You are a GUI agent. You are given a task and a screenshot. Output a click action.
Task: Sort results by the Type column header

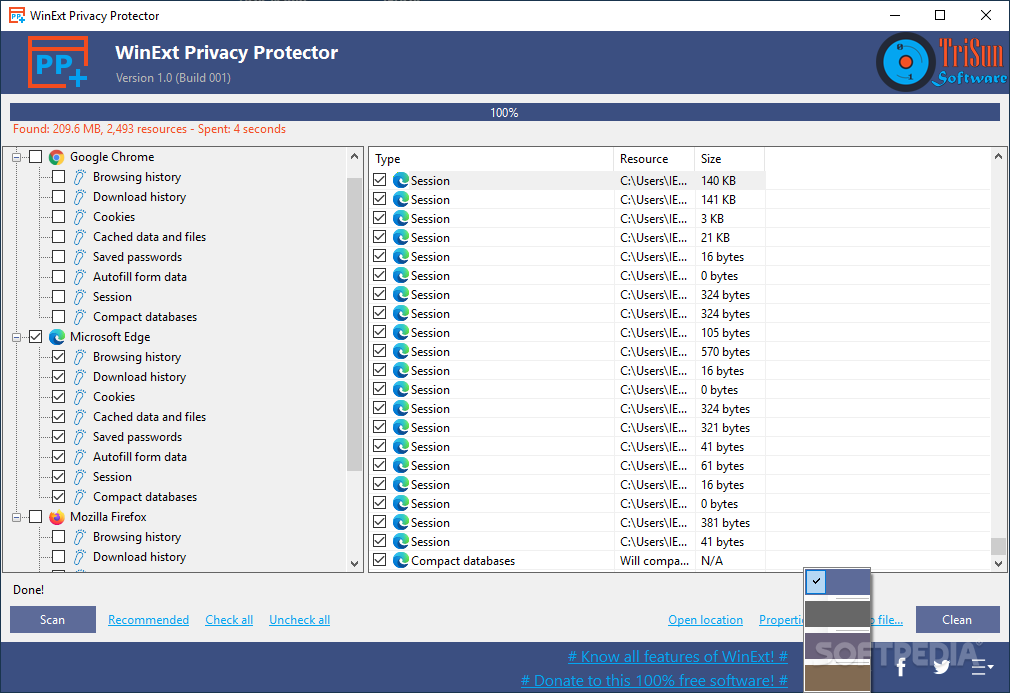pos(491,159)
